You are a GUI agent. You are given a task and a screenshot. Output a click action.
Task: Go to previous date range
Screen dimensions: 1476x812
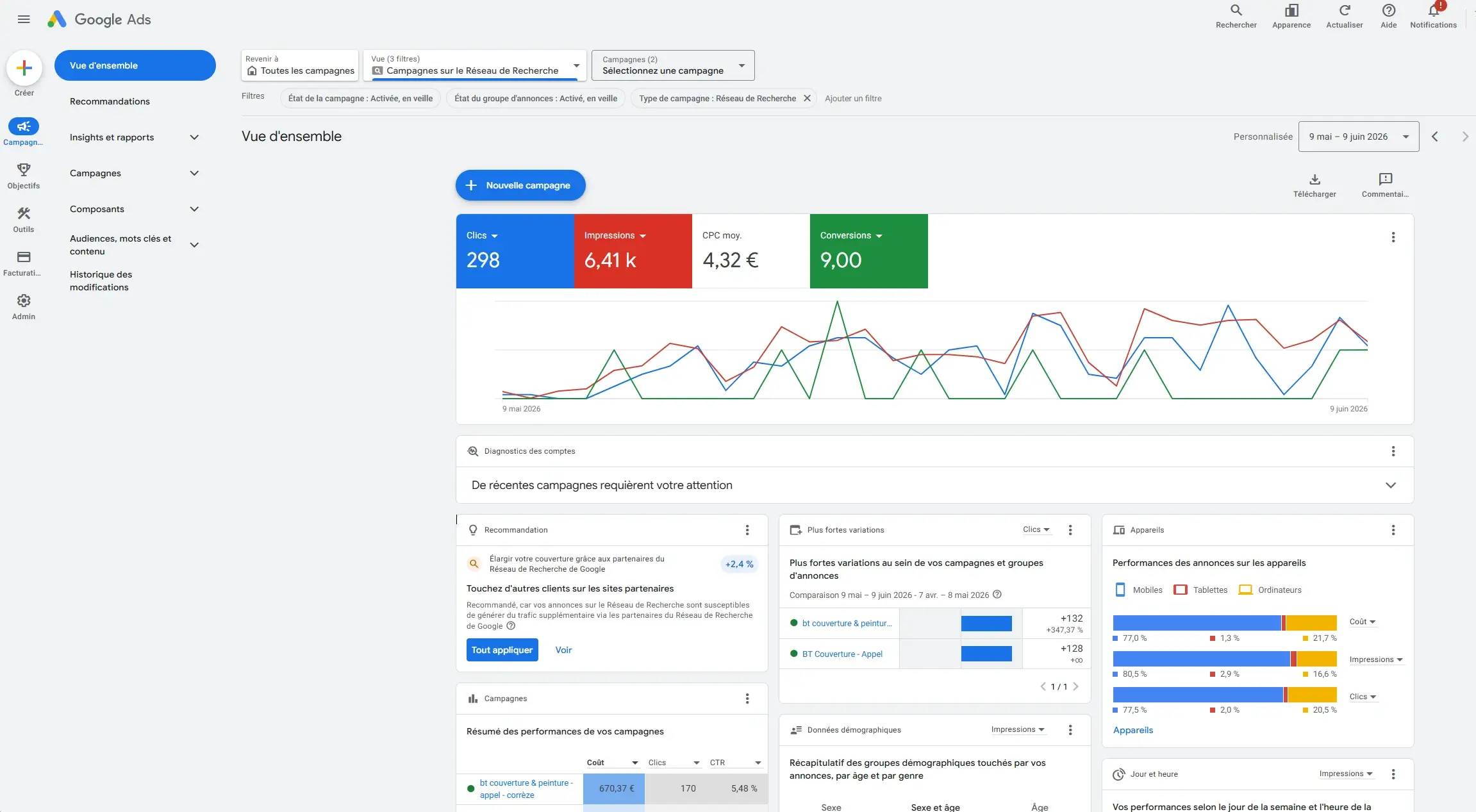[1435, 137]
